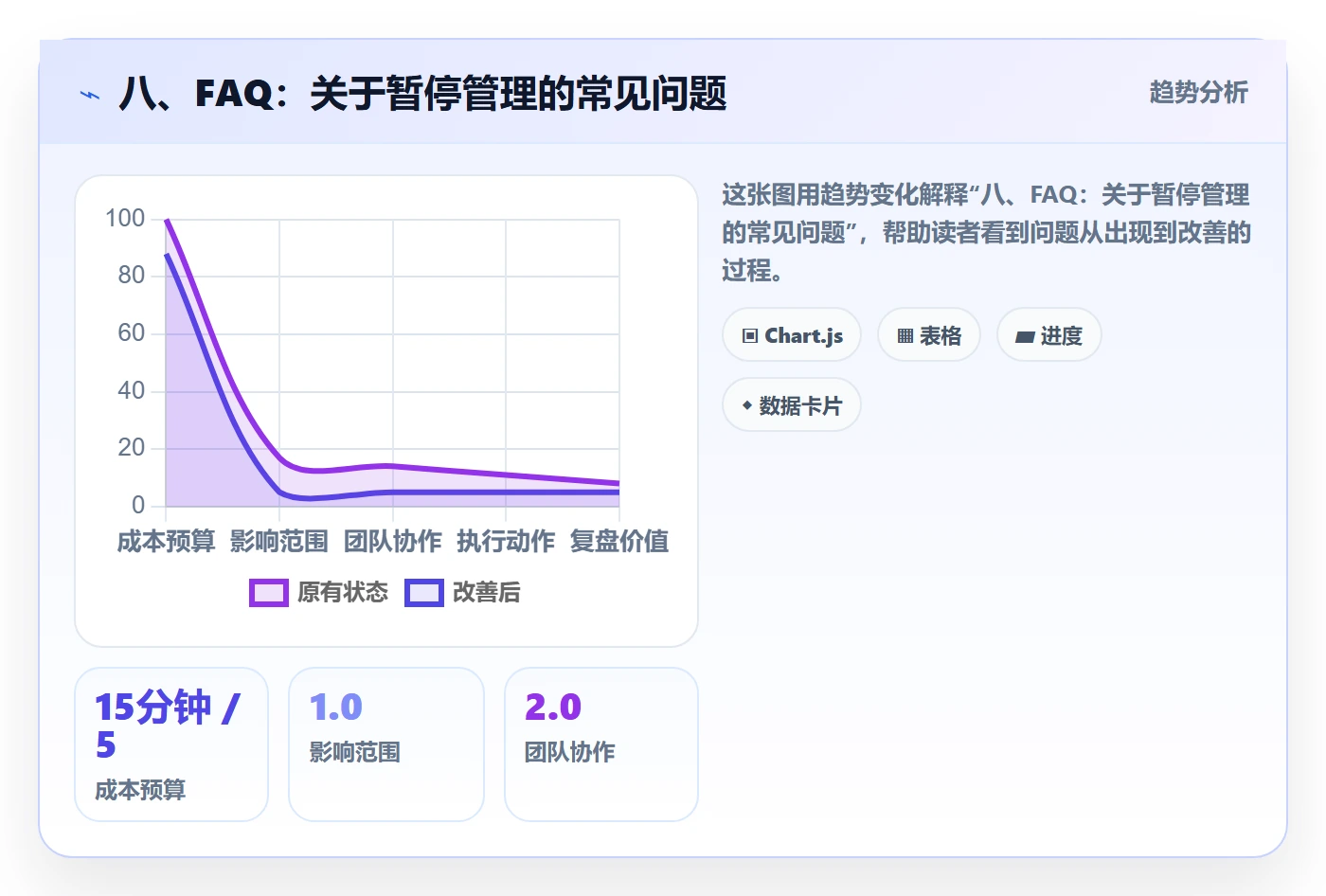Click the title 八、FAQ:关于暂停管理的常见问题

click(x=422, y=94)
